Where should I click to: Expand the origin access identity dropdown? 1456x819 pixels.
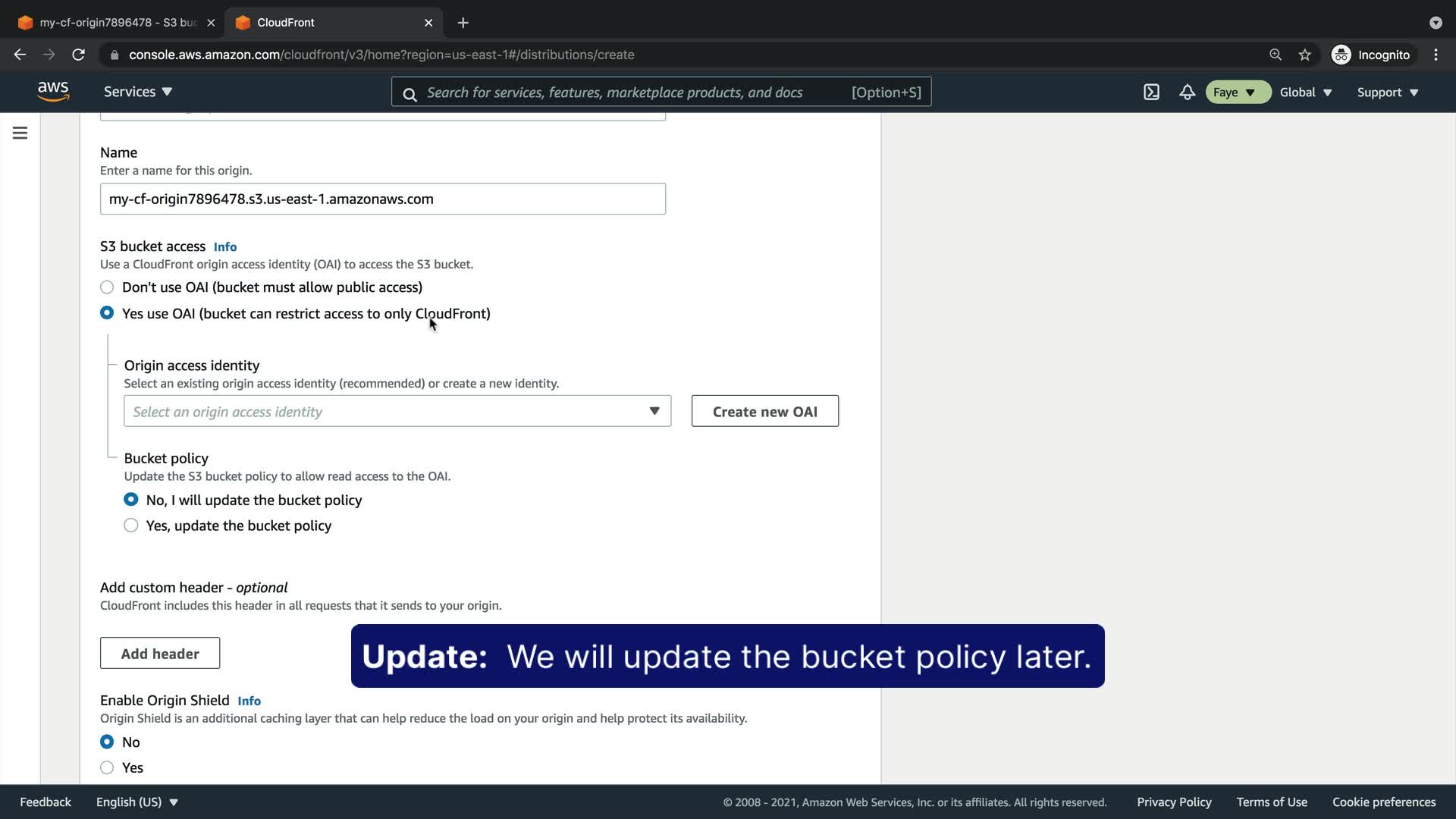click(x=397, y=411)
